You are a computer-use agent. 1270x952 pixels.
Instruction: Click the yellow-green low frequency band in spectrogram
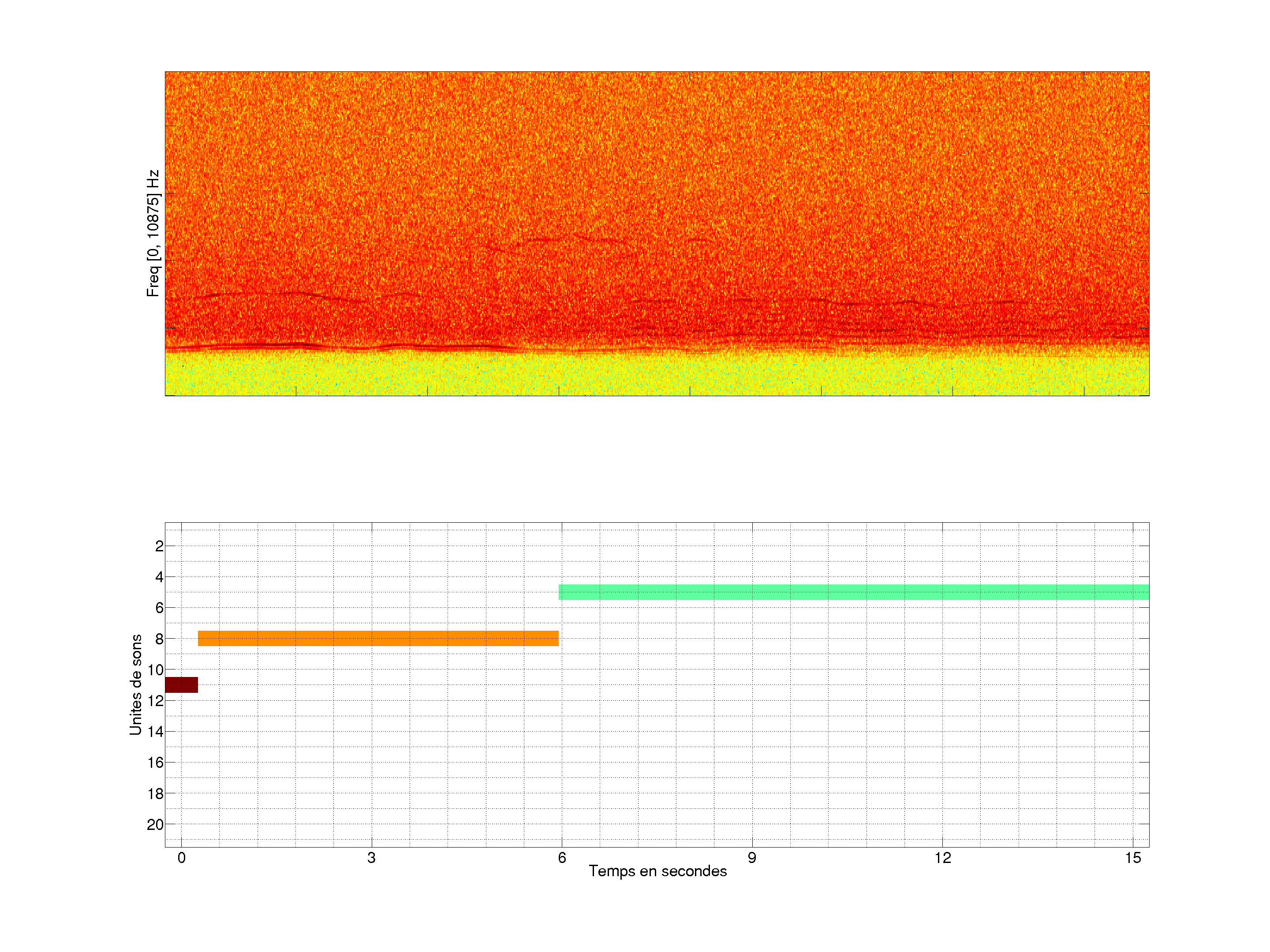click(x=657, y=376)
